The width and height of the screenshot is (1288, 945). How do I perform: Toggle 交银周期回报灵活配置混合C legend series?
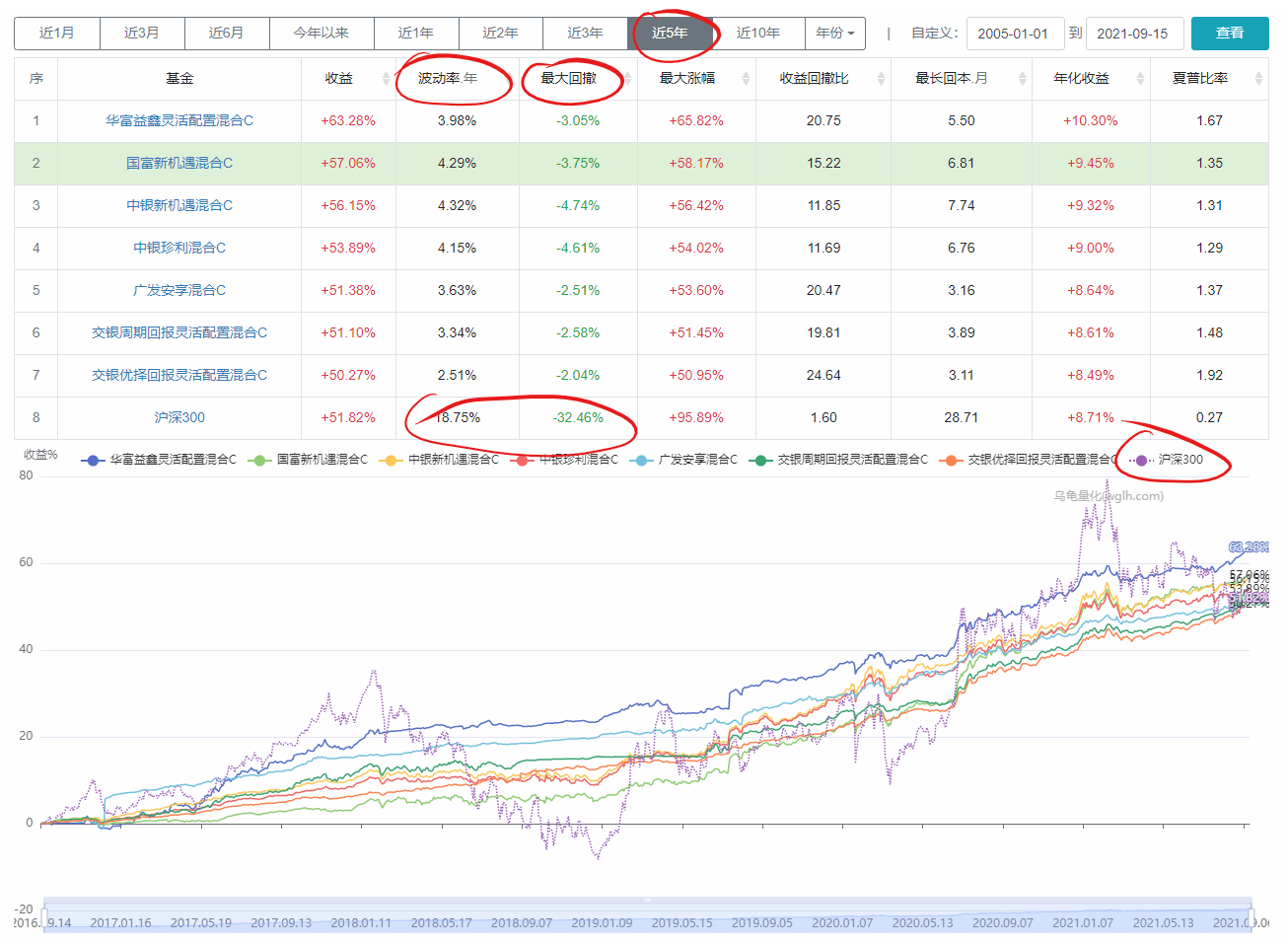point(838,460)
